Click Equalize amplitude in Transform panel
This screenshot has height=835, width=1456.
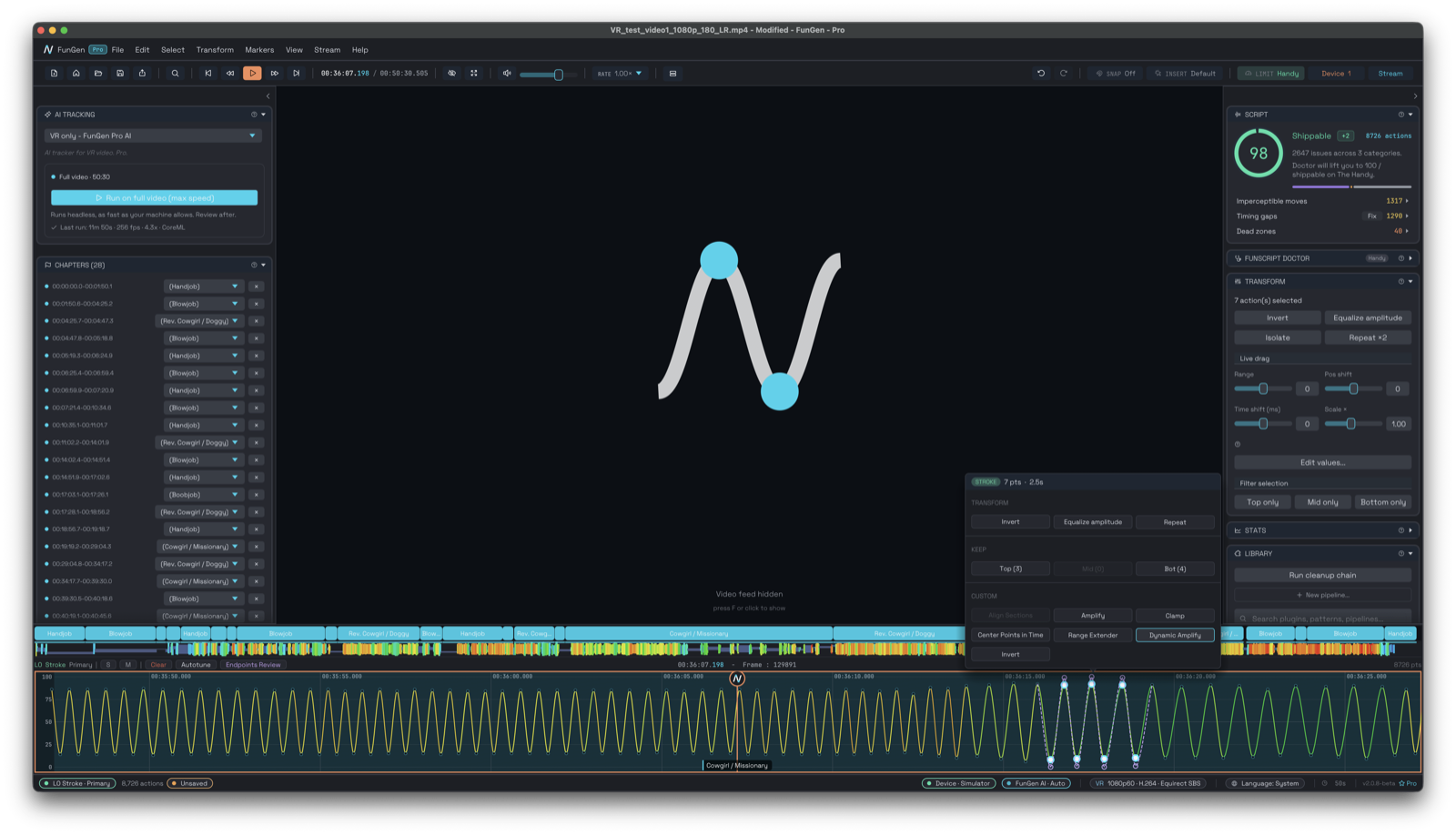(x=1368, y=318)
